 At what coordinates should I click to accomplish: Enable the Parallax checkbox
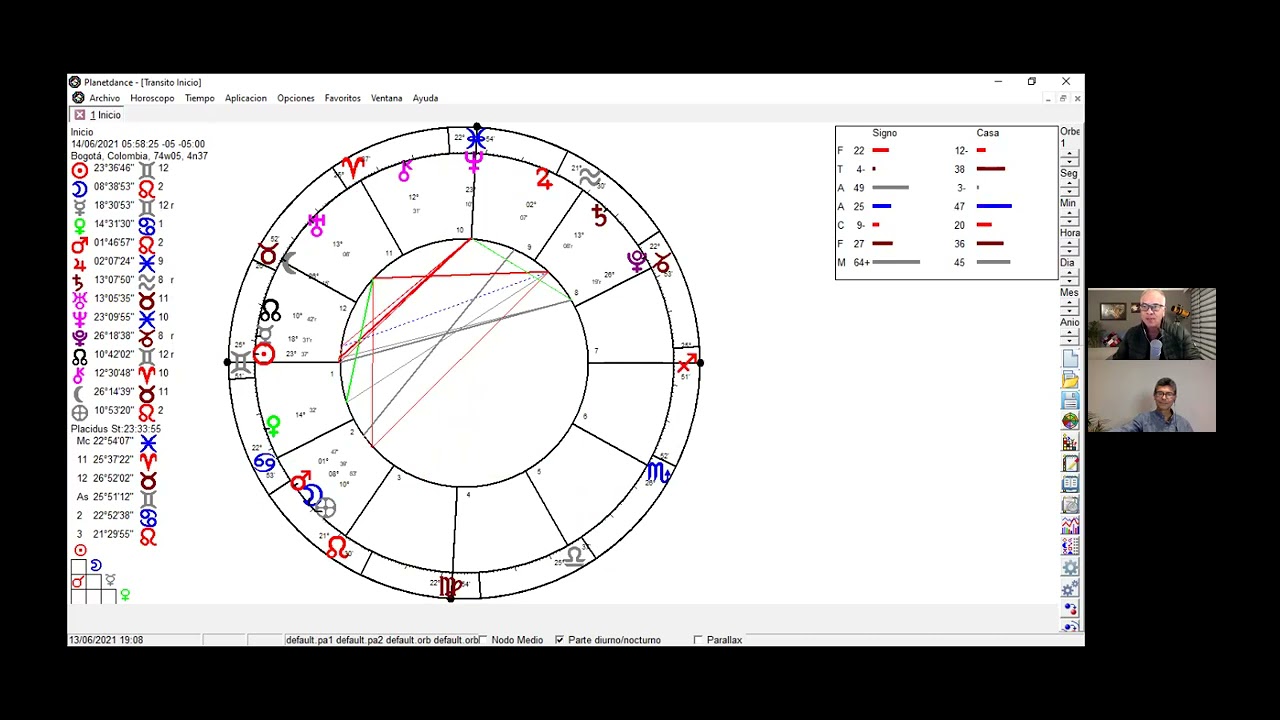[698, 640]
